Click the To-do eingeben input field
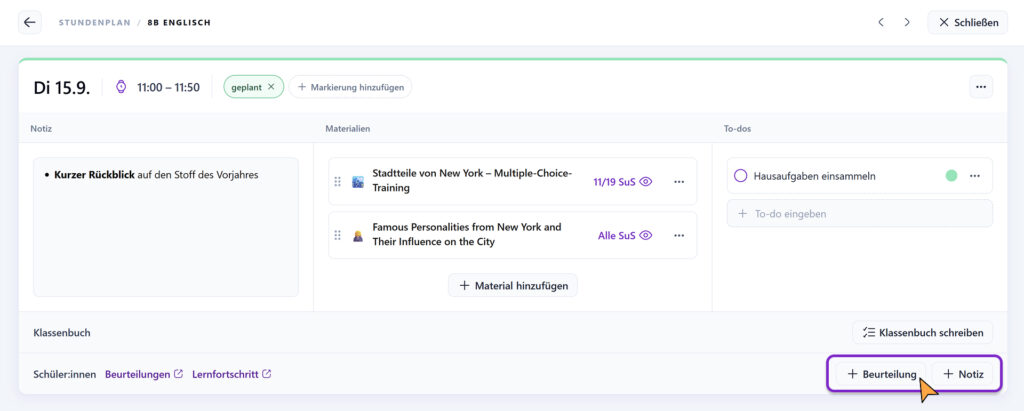The width and height of the screenshot is (1024, 411). (x=859, y=214)
